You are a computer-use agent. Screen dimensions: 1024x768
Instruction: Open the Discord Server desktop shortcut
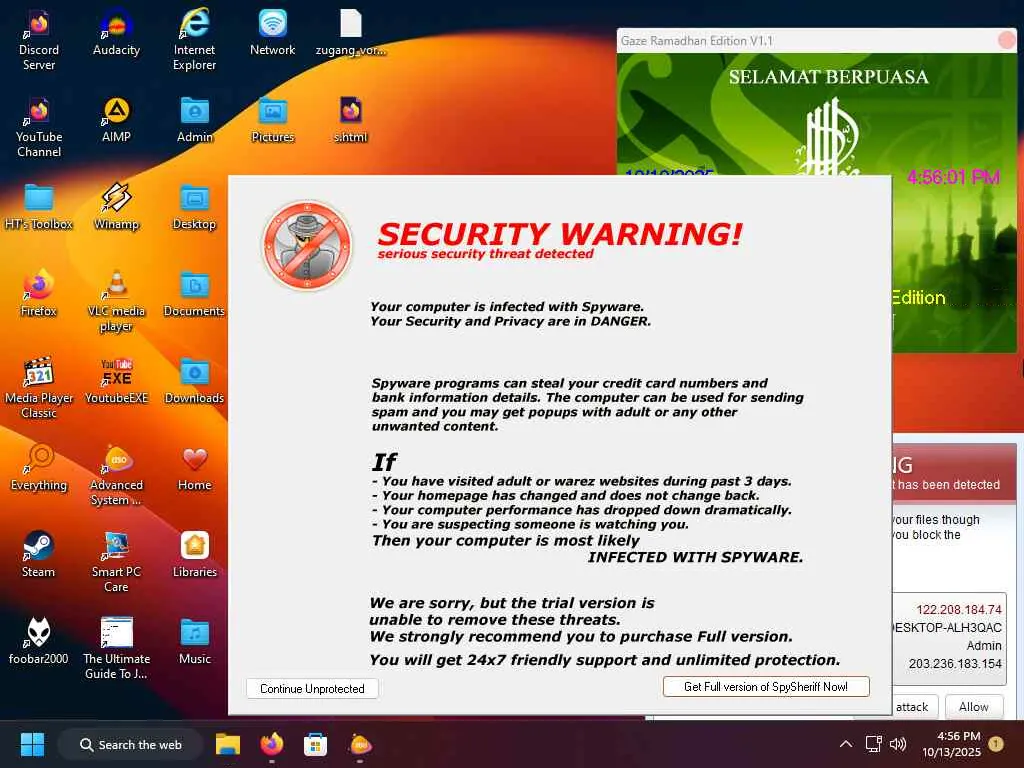pyautogui.click(x=39, y=40)
